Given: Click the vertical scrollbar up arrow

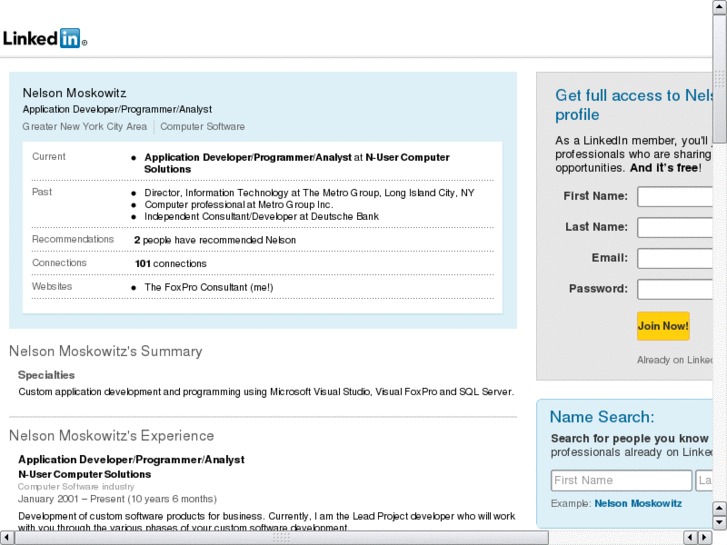Looking at the screenshot, I should (720, 7).
